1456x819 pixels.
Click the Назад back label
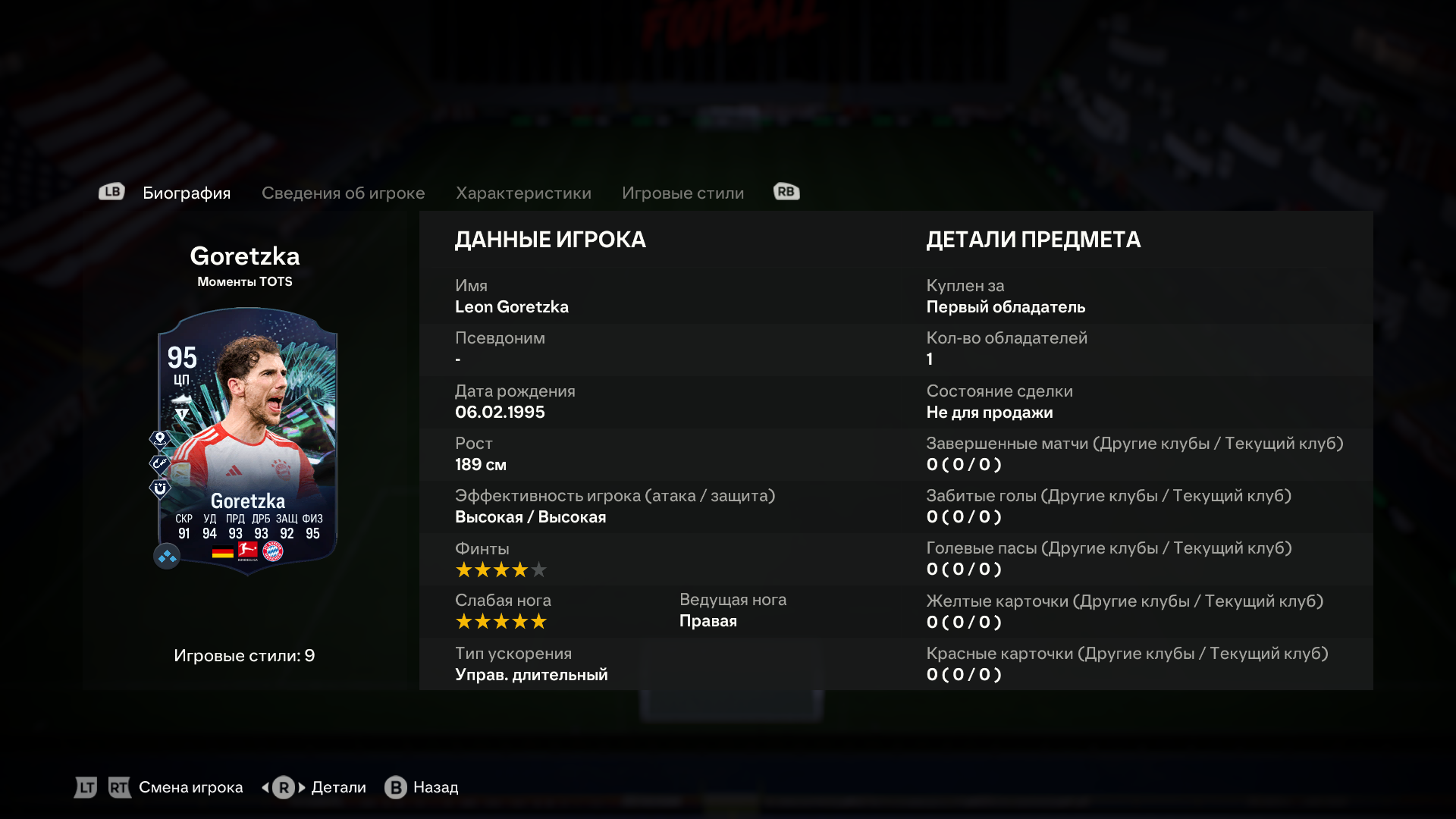click(x=436, y=787)
